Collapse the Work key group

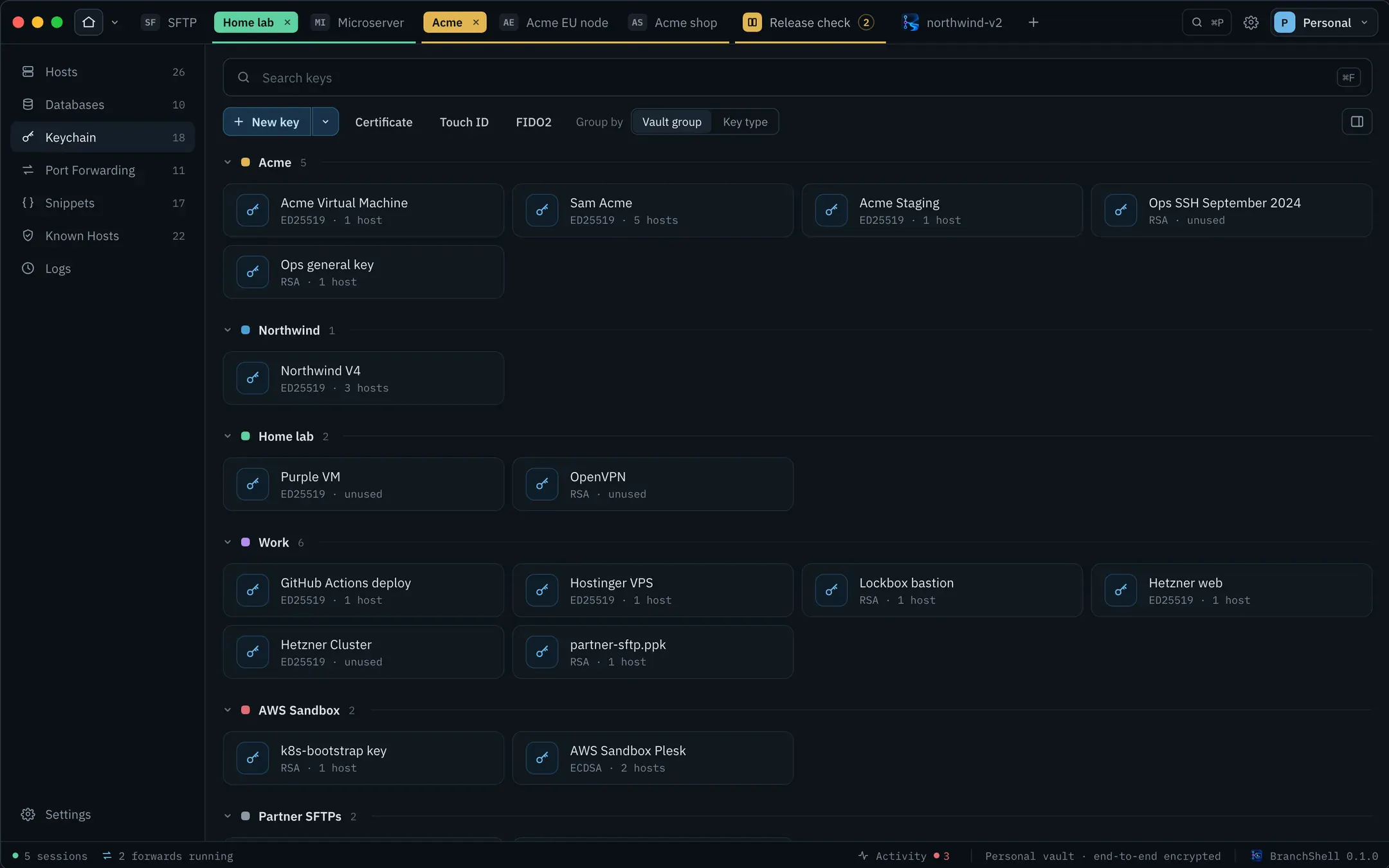click(227, 542)
